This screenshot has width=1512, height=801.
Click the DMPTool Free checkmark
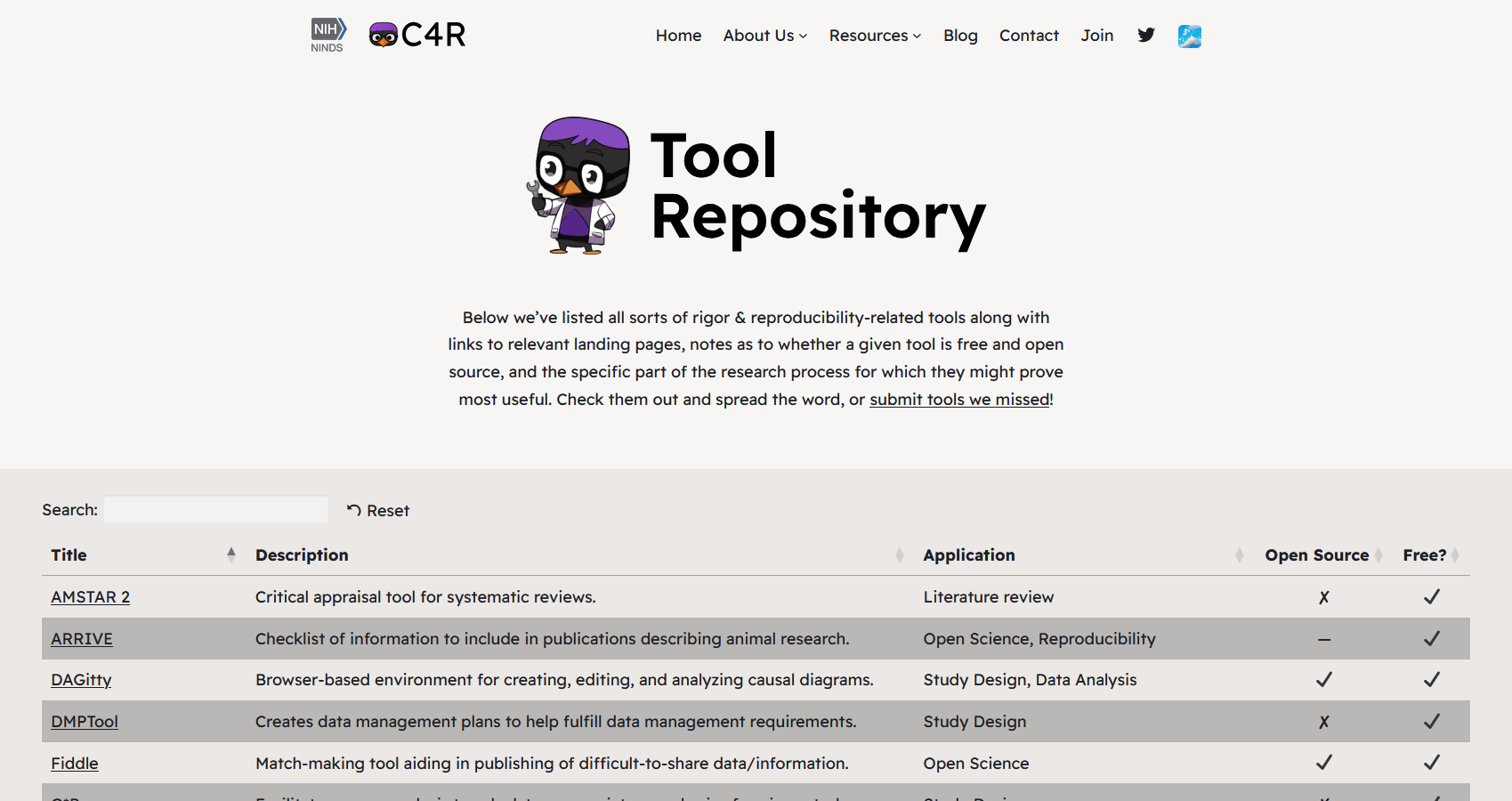point(1432,721)
